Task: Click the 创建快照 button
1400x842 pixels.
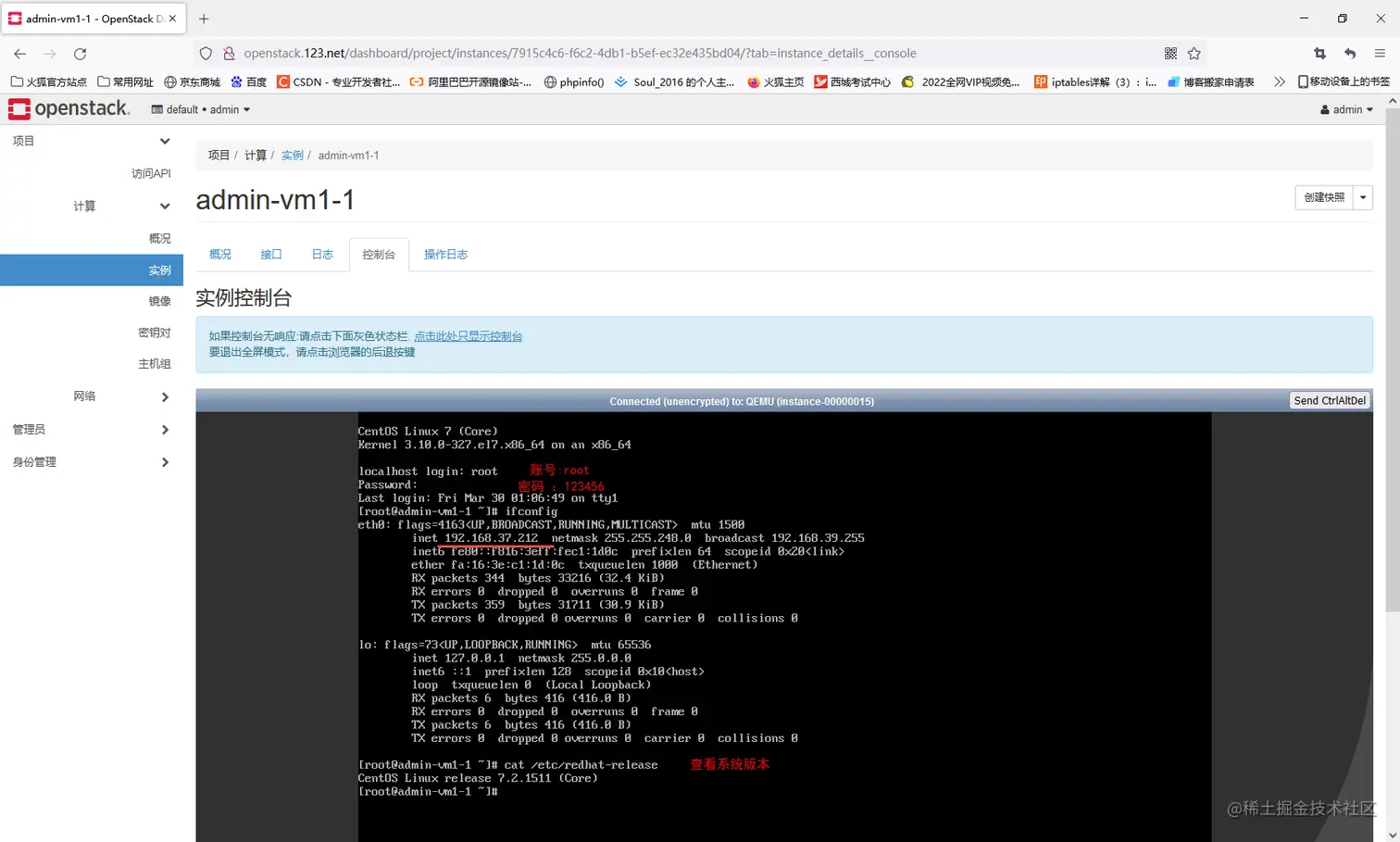Action: coord(1324,197)
